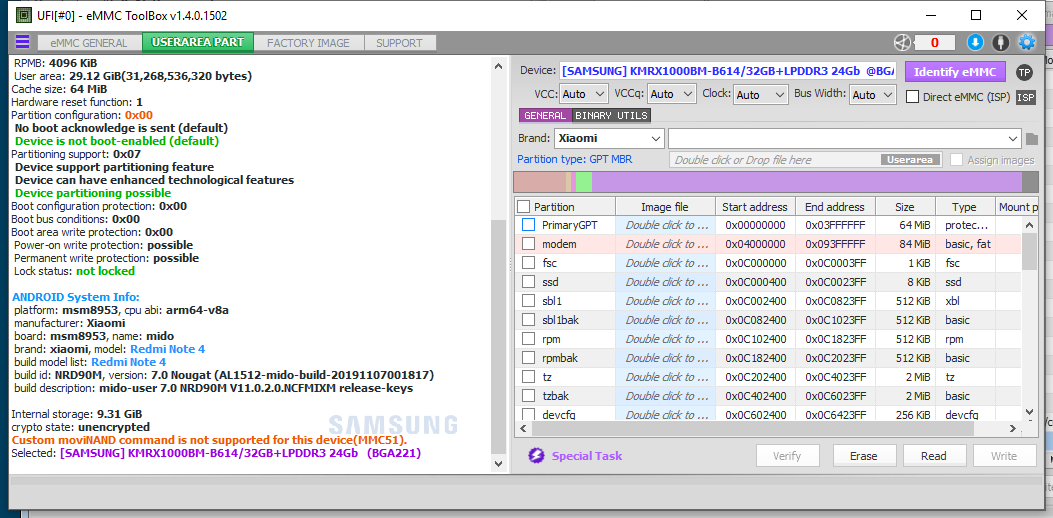Check the modem partition checkbox

(x=529, y=244)
